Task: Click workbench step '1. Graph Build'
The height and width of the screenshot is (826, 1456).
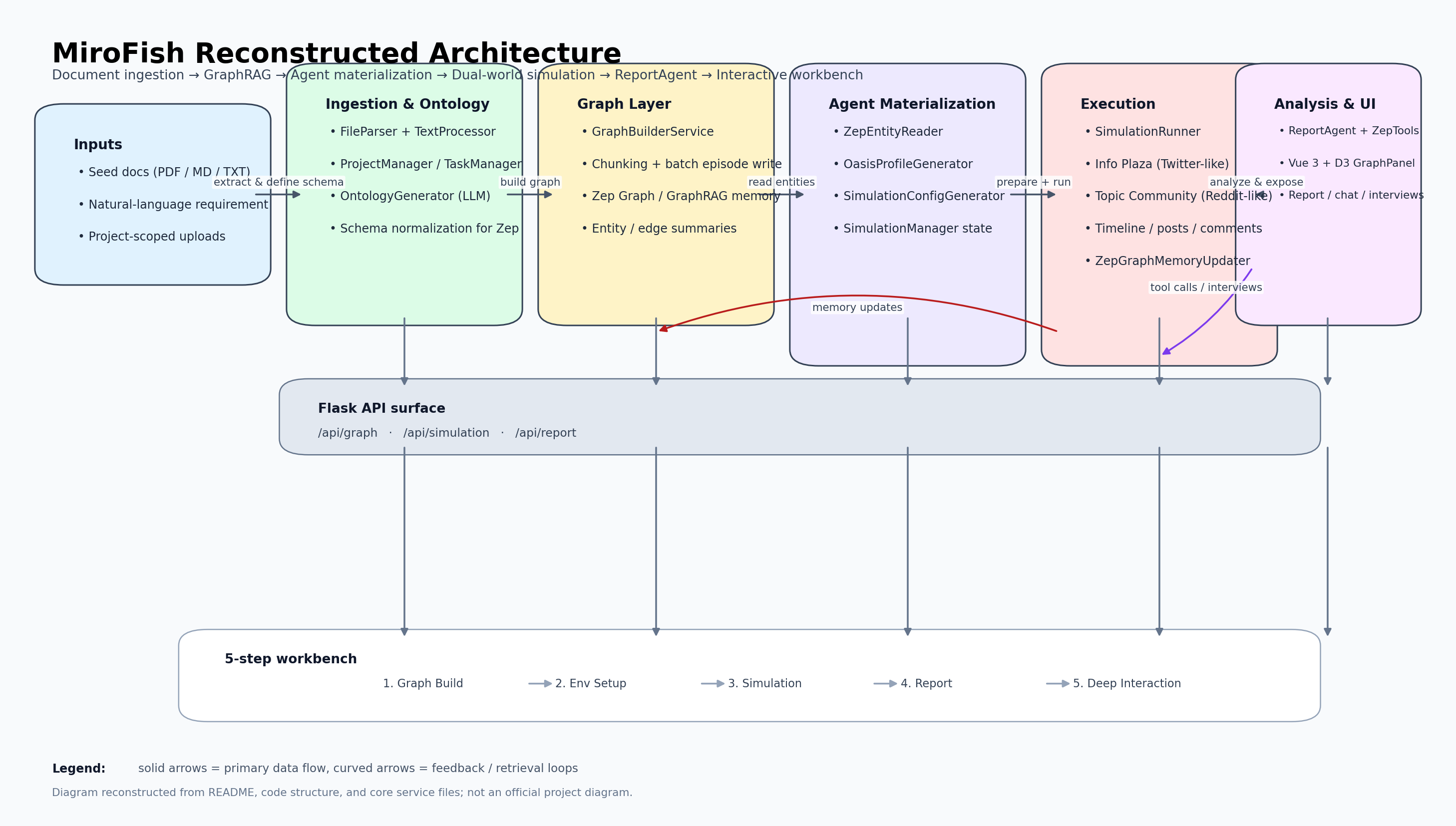Action: 423,684
